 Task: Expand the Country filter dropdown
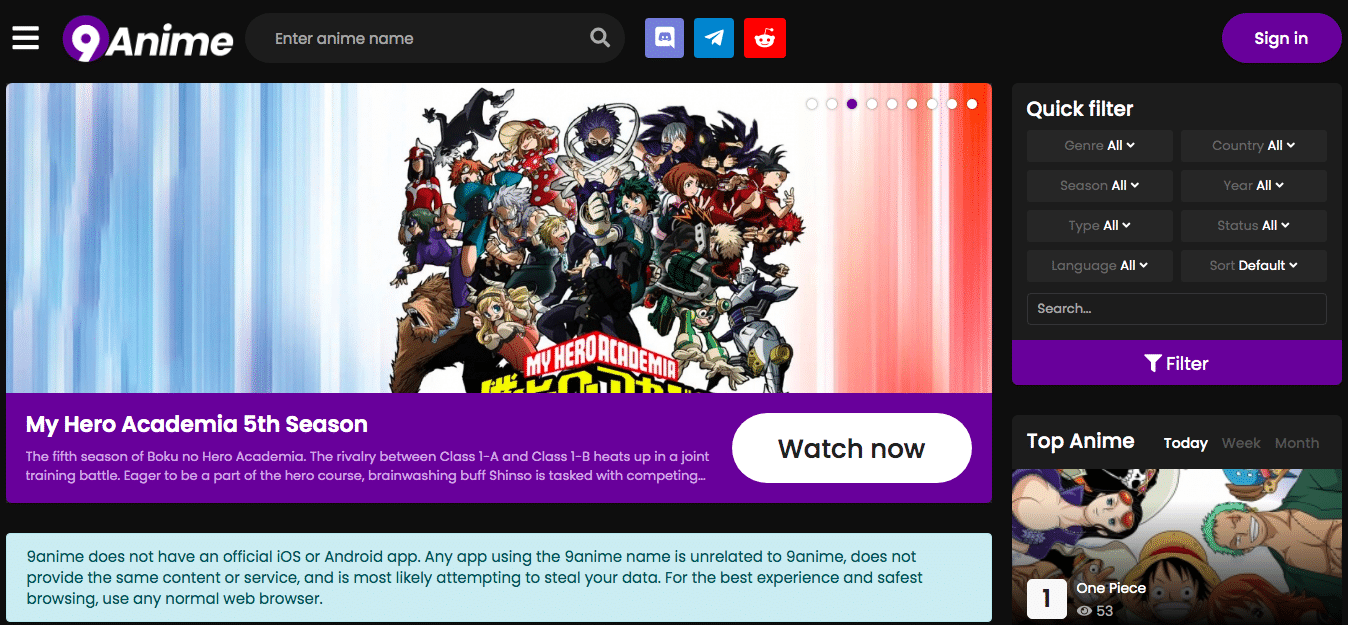(1254, 146)
